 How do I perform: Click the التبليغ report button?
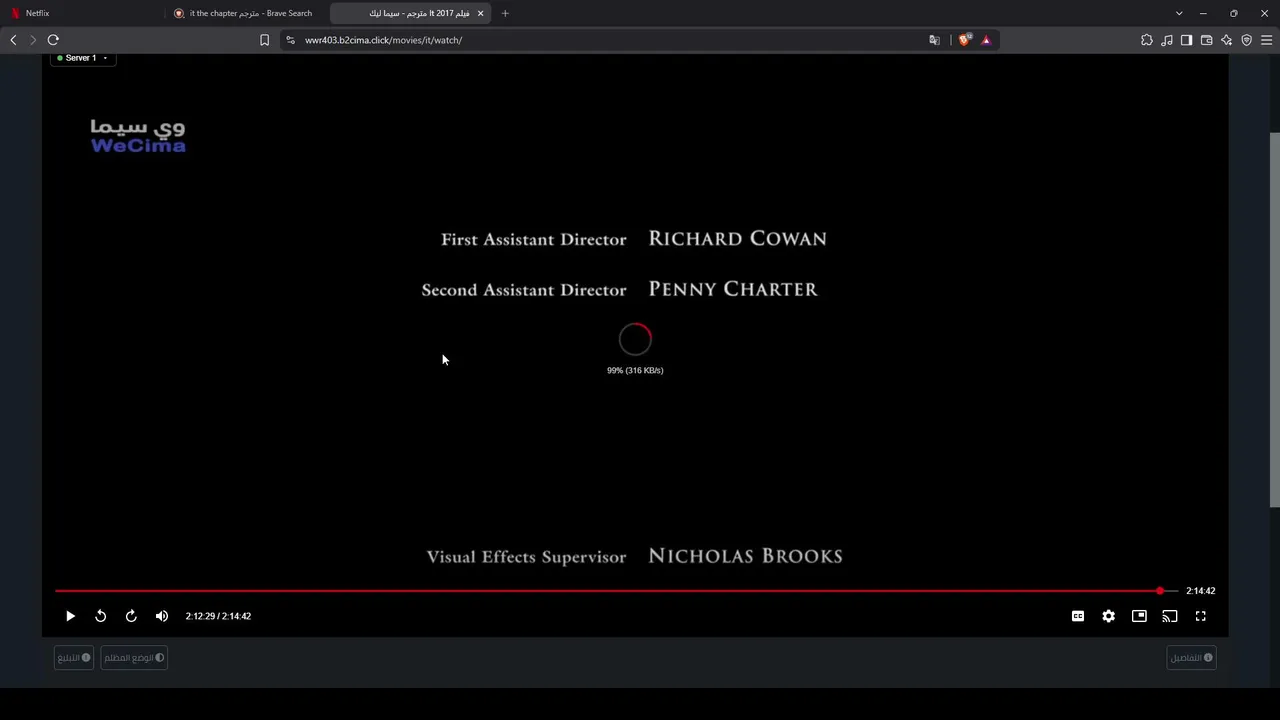pyautogui.click(x=74, y=658)
